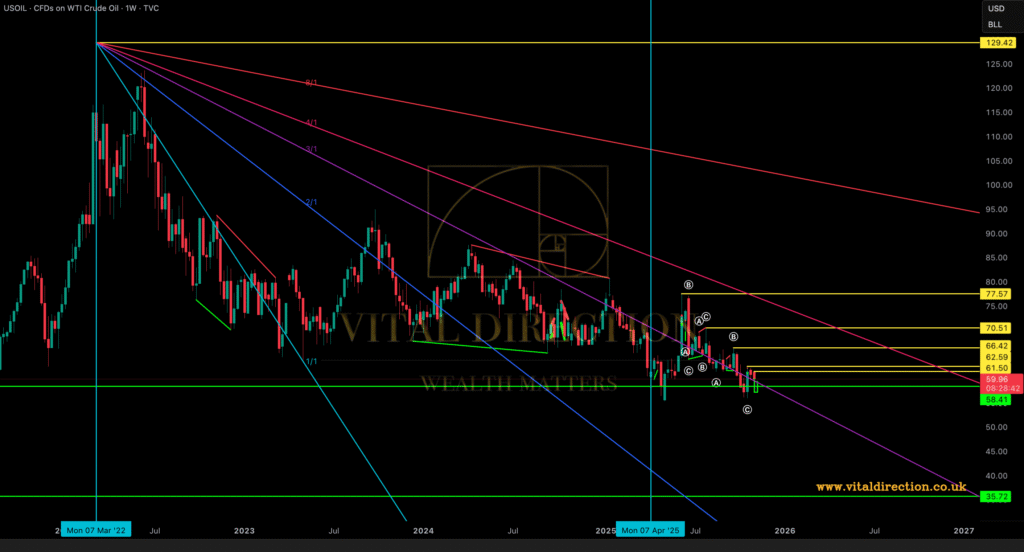Click the Mon 07 Mar '22 date marker

pos(97,529)
